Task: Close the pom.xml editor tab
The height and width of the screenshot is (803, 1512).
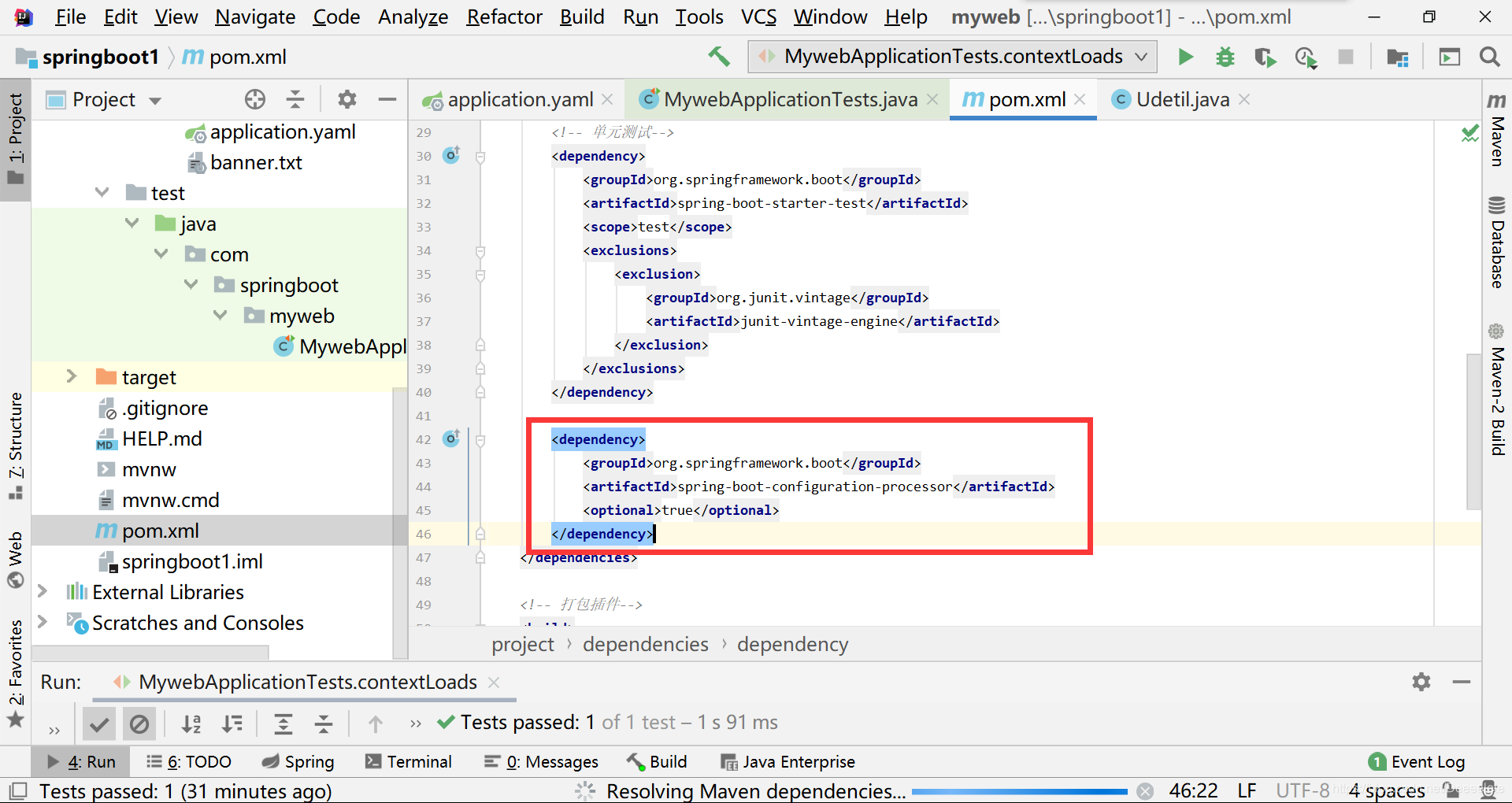Action: pyautogui.click(x=1080, y=100)
